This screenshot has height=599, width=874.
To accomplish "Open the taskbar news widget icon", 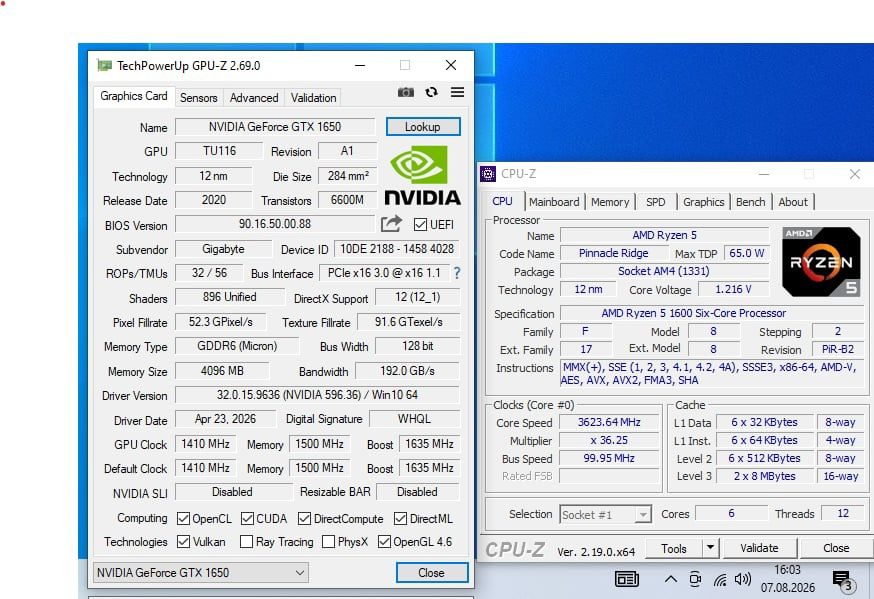I will (627, 579).
